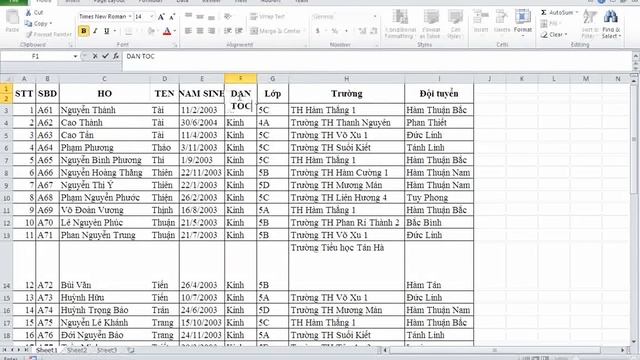Click the Format Painter brush icon

click(x=29, y=35)
